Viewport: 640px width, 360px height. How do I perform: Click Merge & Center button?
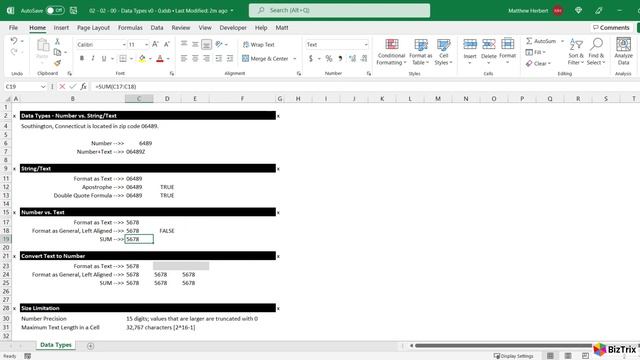pos(265,59)
